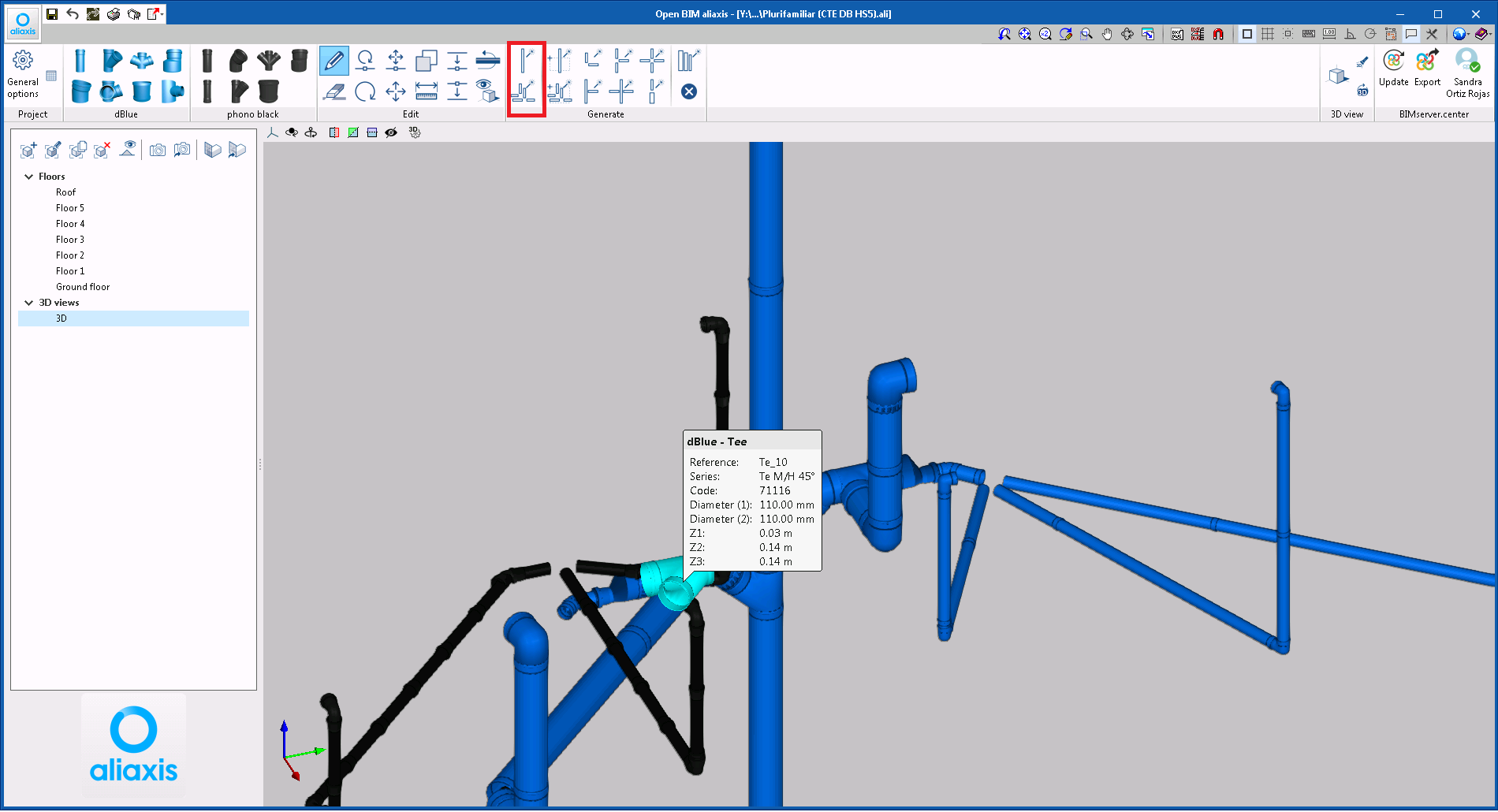
Task: Click duplicate view cube-pages icon
Action: tap(77, 150)
